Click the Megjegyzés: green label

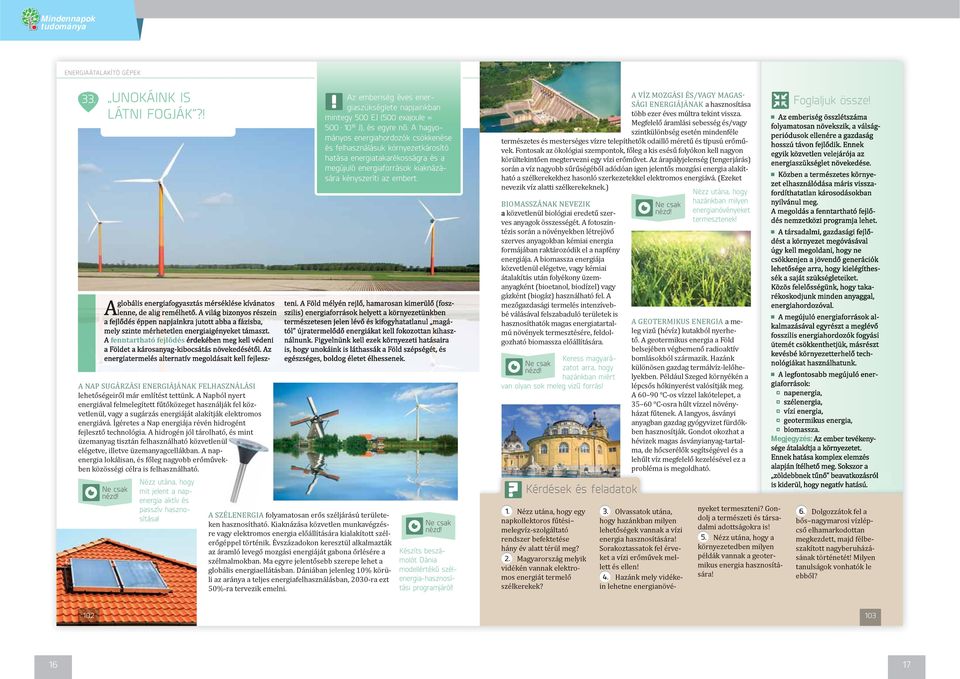tap(791, 439)
